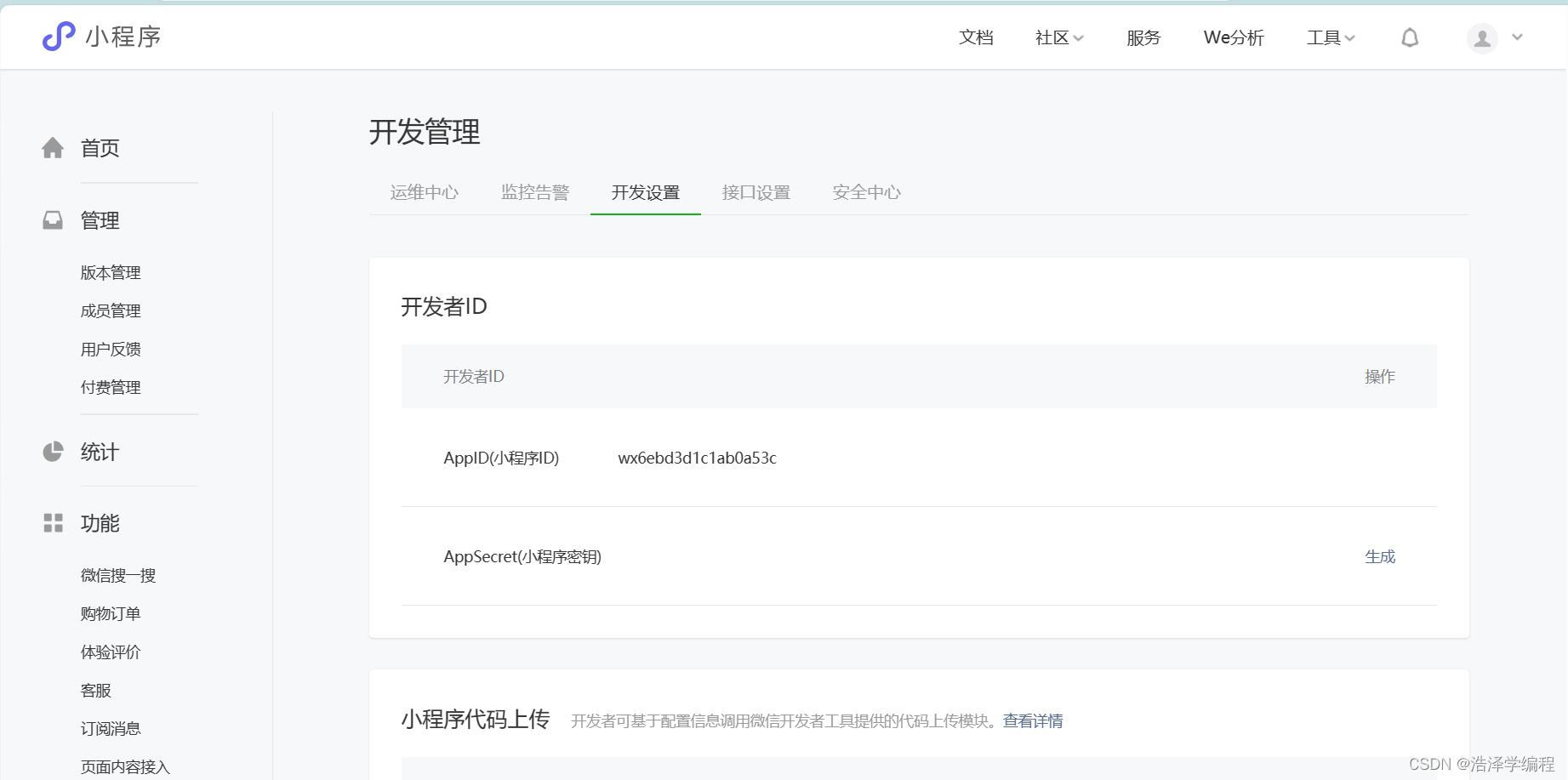Open 服务 in top navigation

tap(1143, 37)
